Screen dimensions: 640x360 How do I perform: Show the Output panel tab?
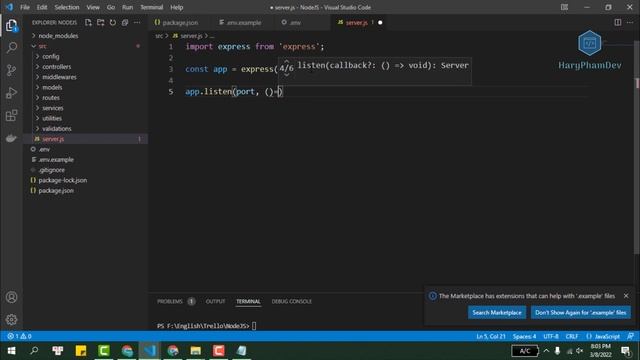pyautogui.click(x=215, y=301)
